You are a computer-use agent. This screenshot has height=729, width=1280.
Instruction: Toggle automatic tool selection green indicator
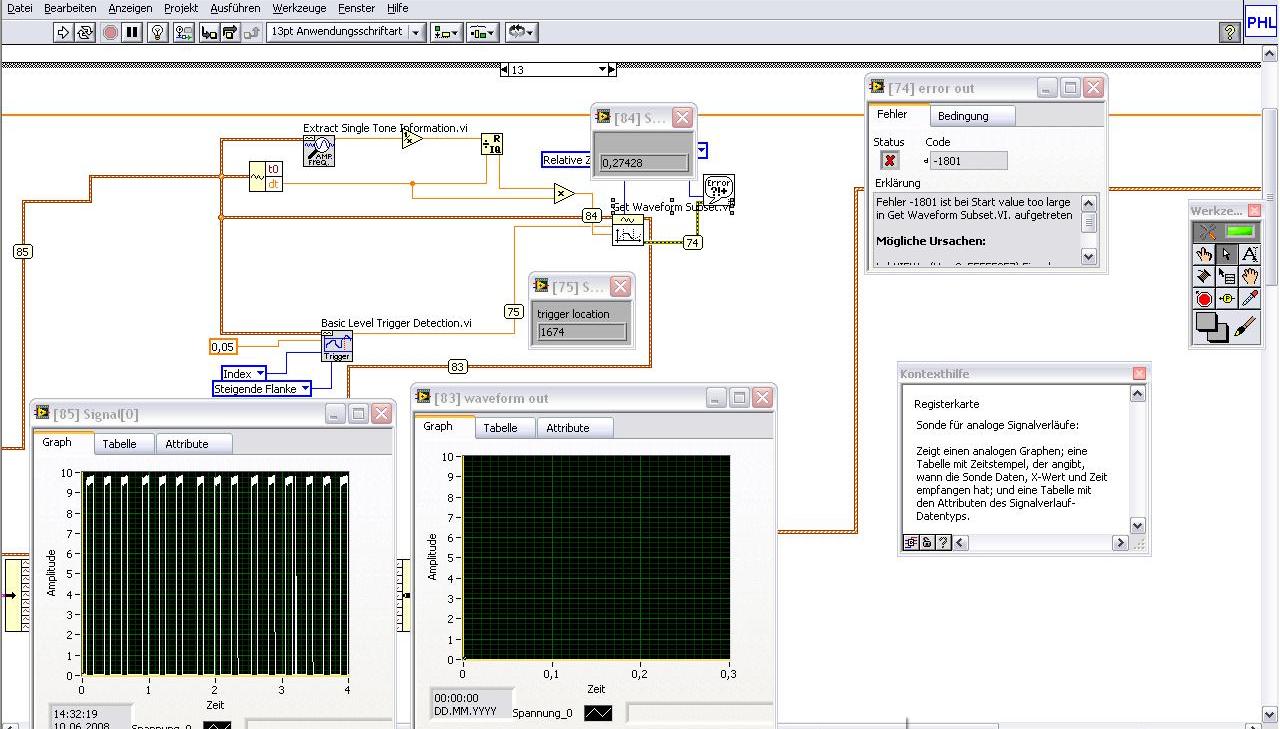click(1240, 232)
